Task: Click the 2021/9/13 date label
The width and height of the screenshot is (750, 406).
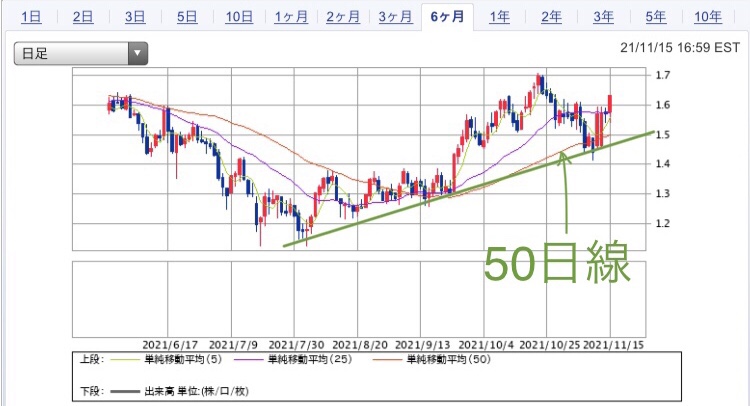Action: pyautogui.click(x=422, y=345)
